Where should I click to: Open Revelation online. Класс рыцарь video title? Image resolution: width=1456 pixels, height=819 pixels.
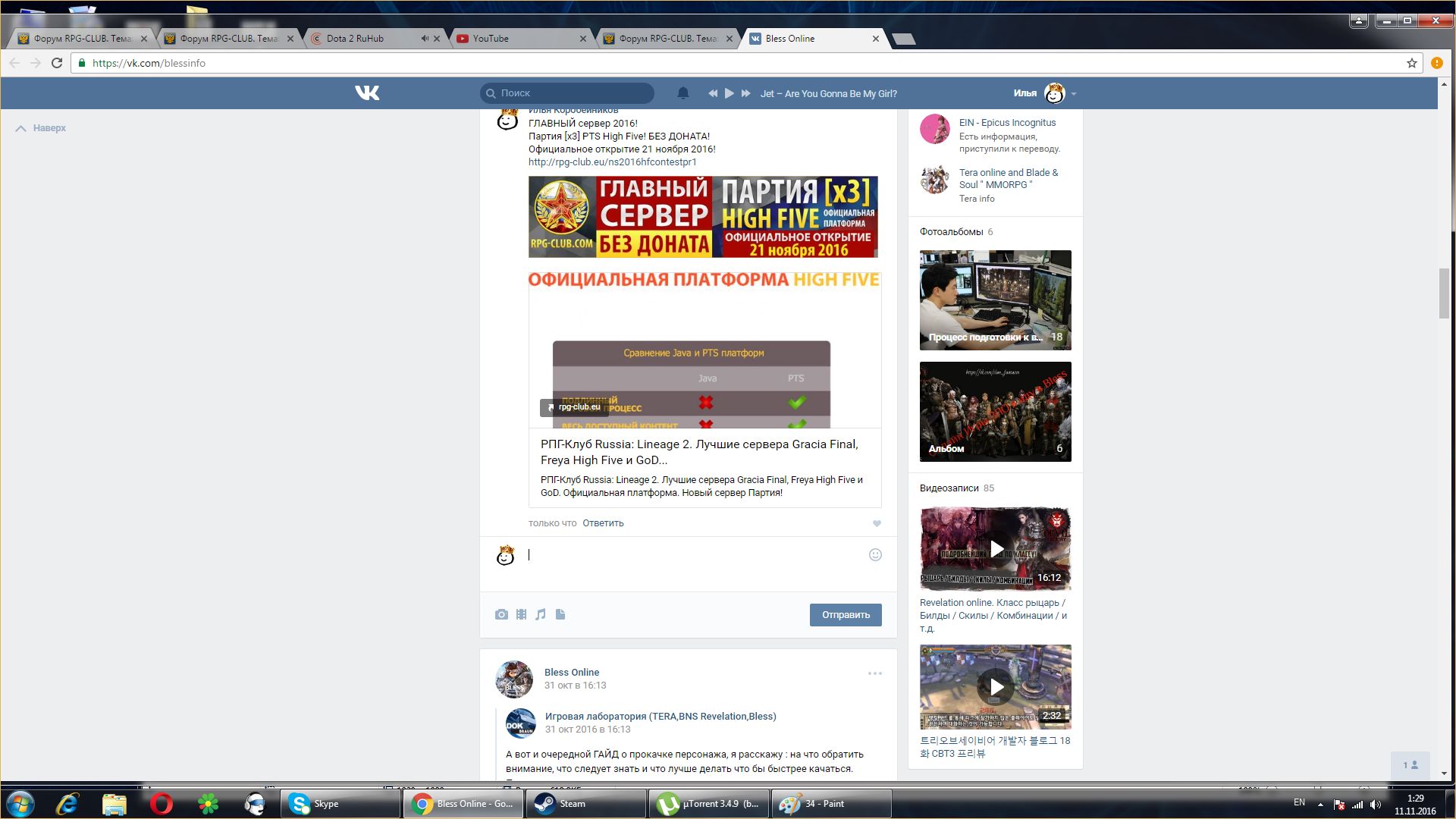993,615
